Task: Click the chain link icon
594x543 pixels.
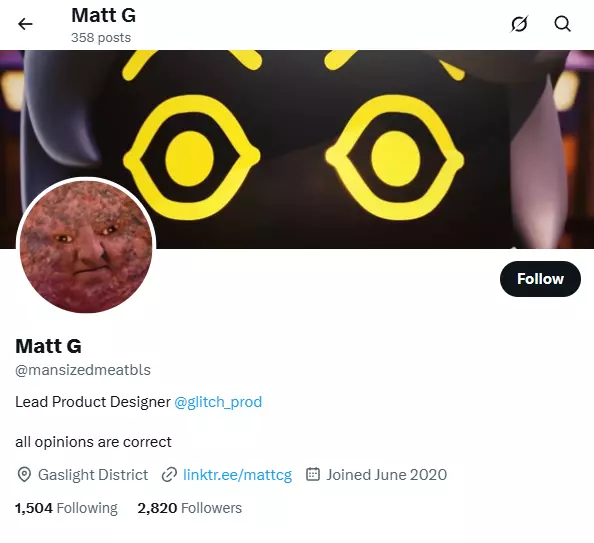Action: pos(169,474)
